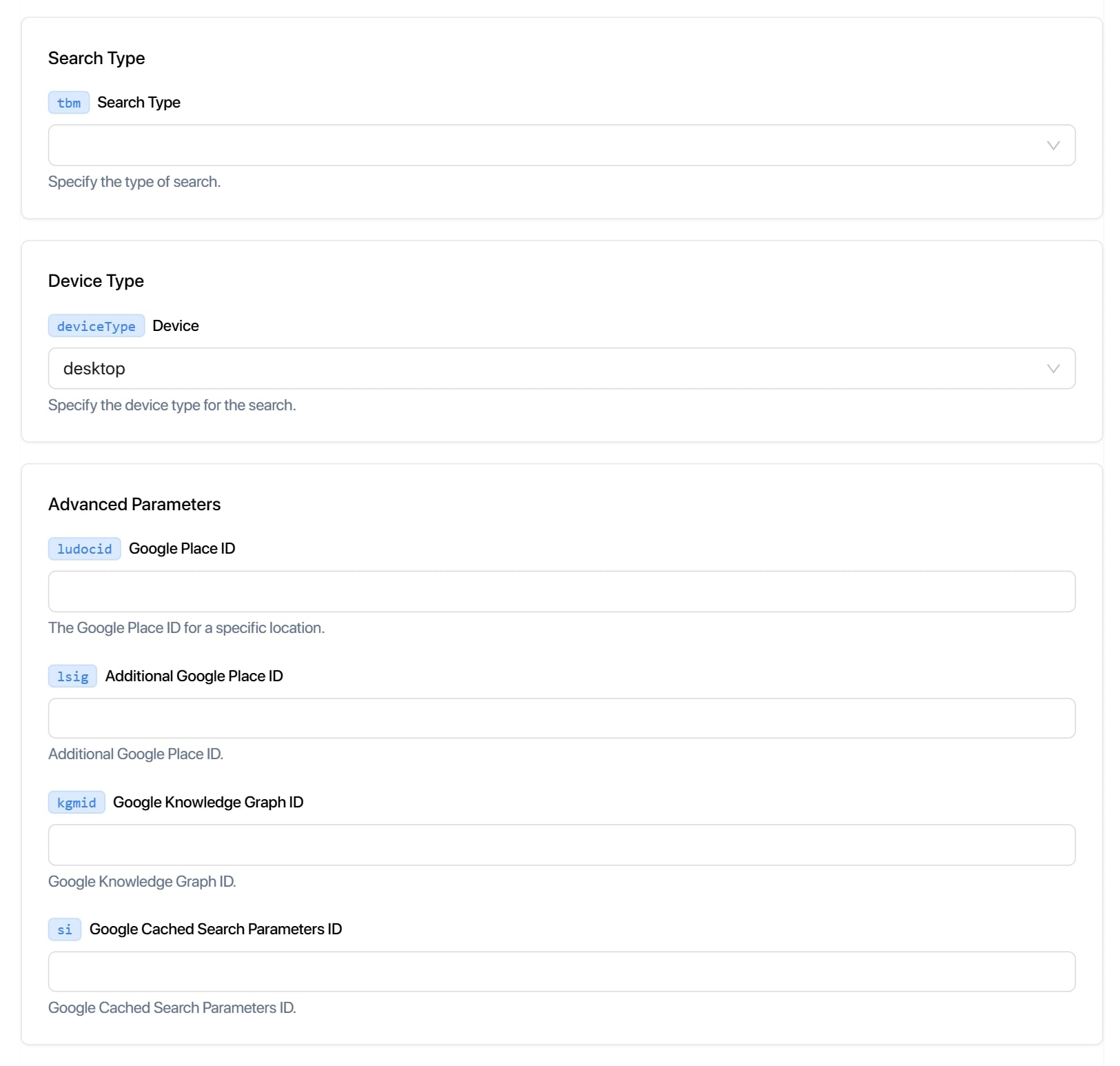Image resolution: width=1120 pixels, height=1066 pixels.
Task: Select the lsig parameter badge
Action: click(x=72, y=676)
